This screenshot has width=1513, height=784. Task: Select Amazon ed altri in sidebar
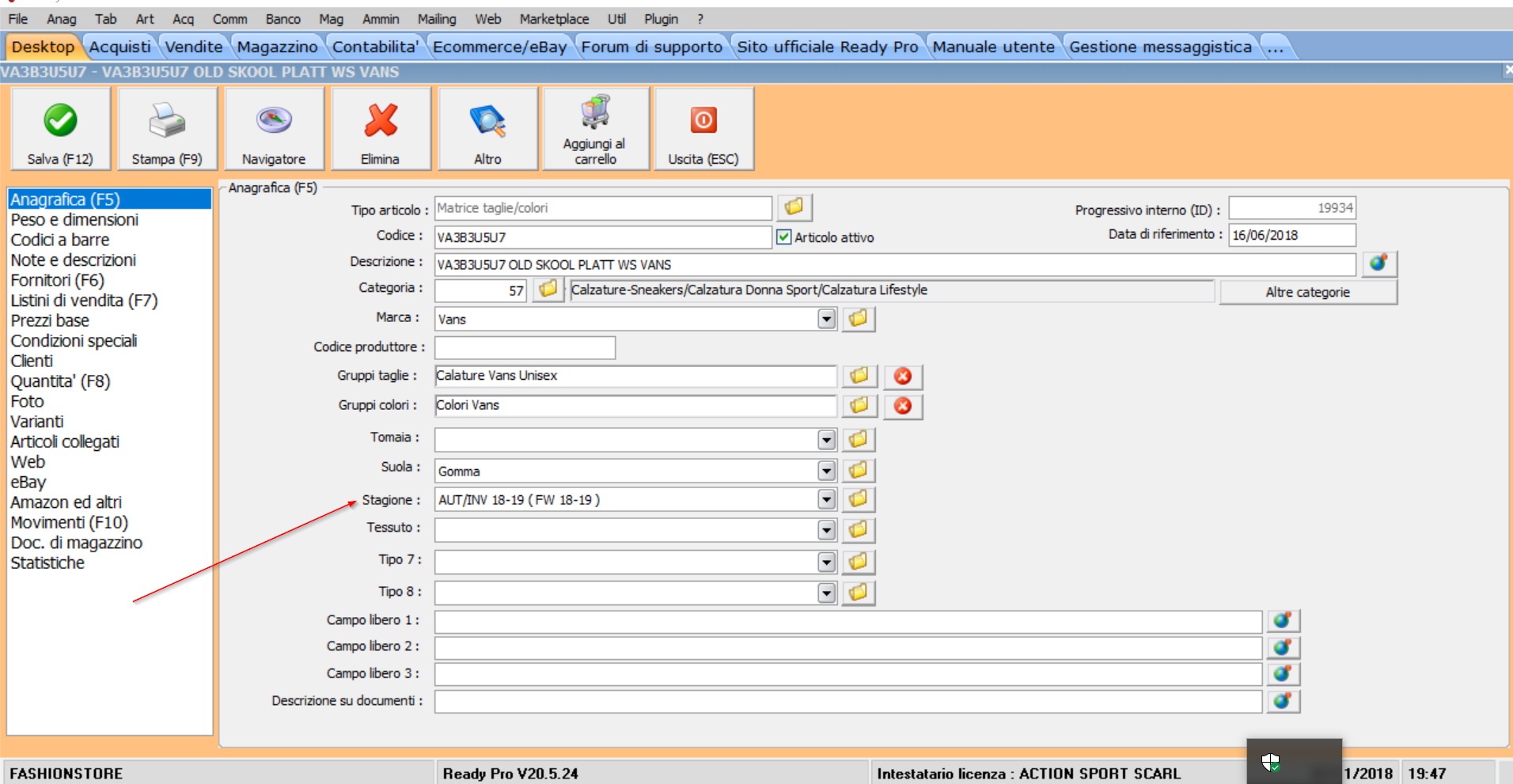click(x=66, y=502)
